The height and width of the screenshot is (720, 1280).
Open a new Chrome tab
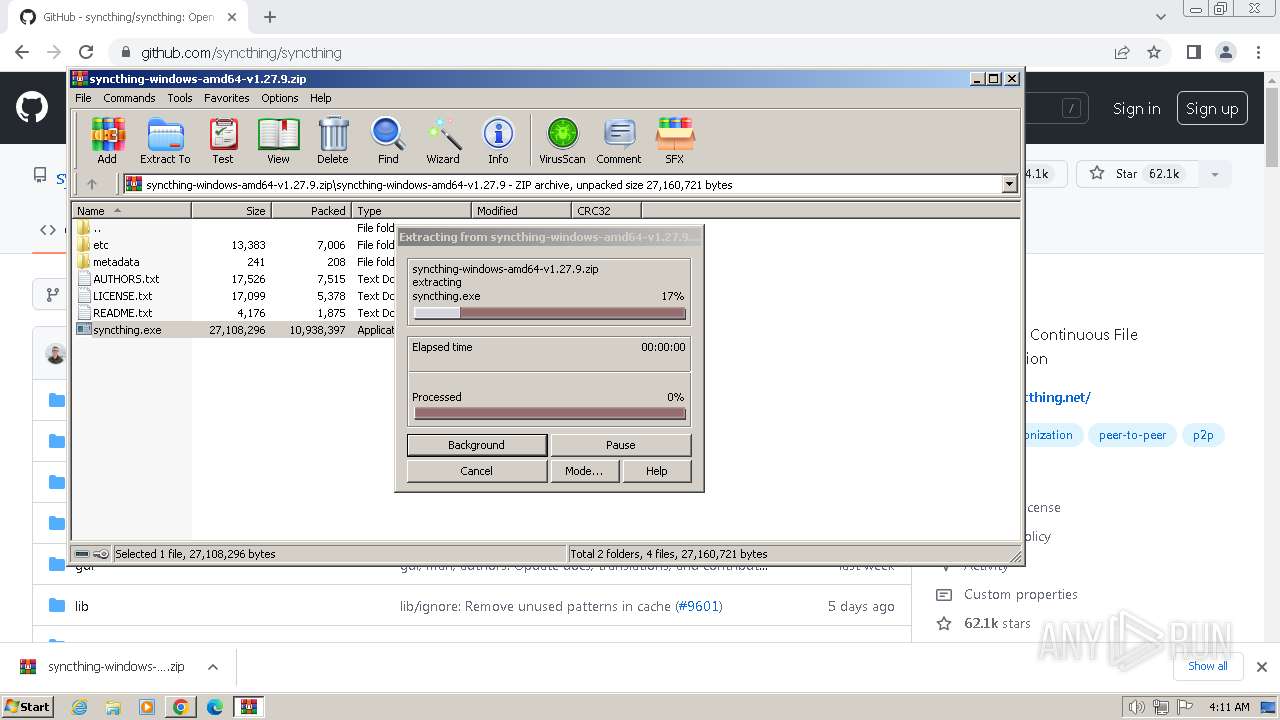[x=270, y=17]
